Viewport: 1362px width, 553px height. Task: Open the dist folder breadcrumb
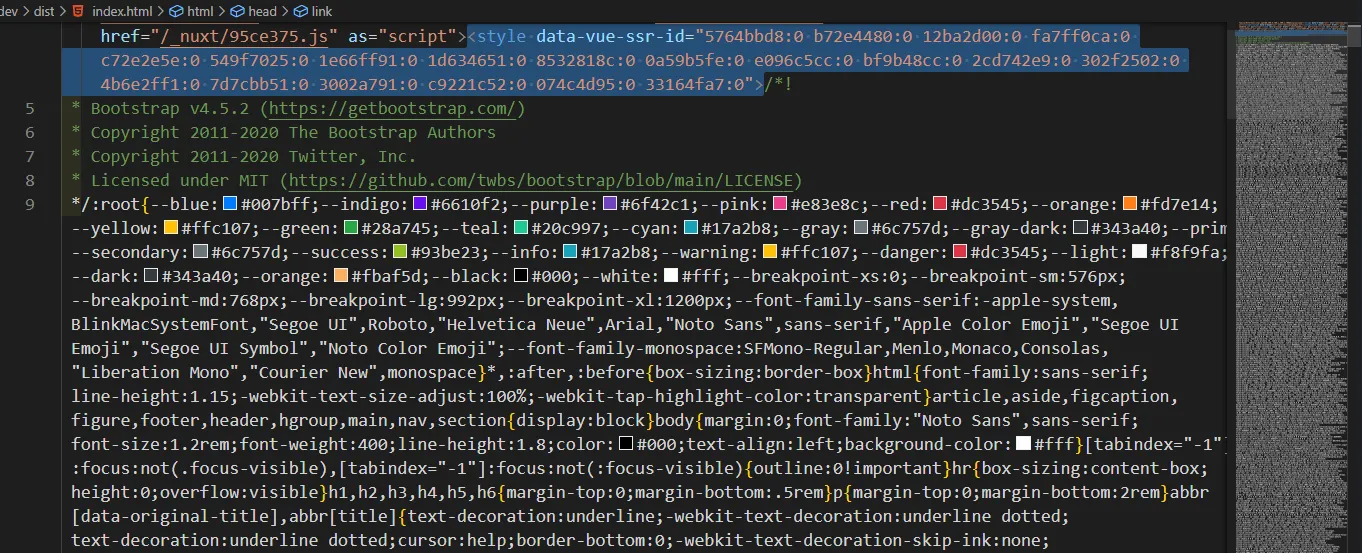click(x=45, y=11)
